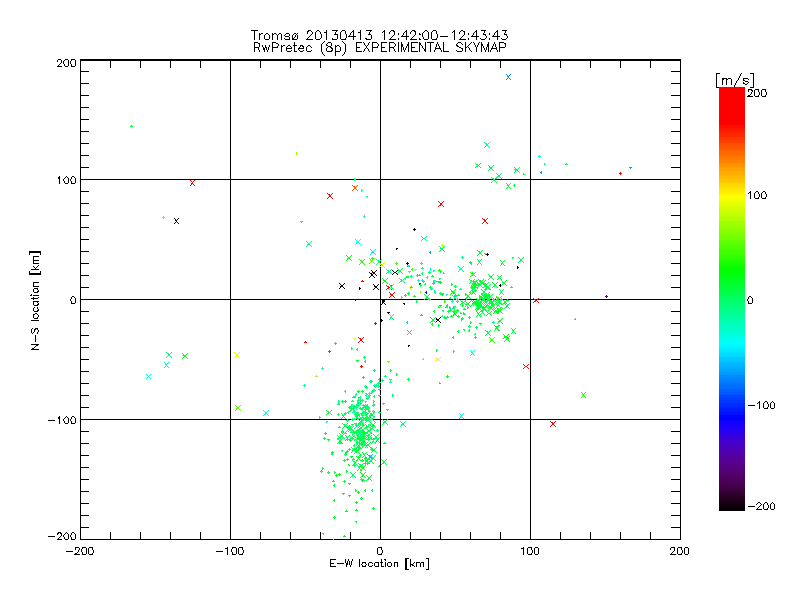Click the '0' tick label on the E-W axis
The image size is (800, 600).
pos(380,552)
